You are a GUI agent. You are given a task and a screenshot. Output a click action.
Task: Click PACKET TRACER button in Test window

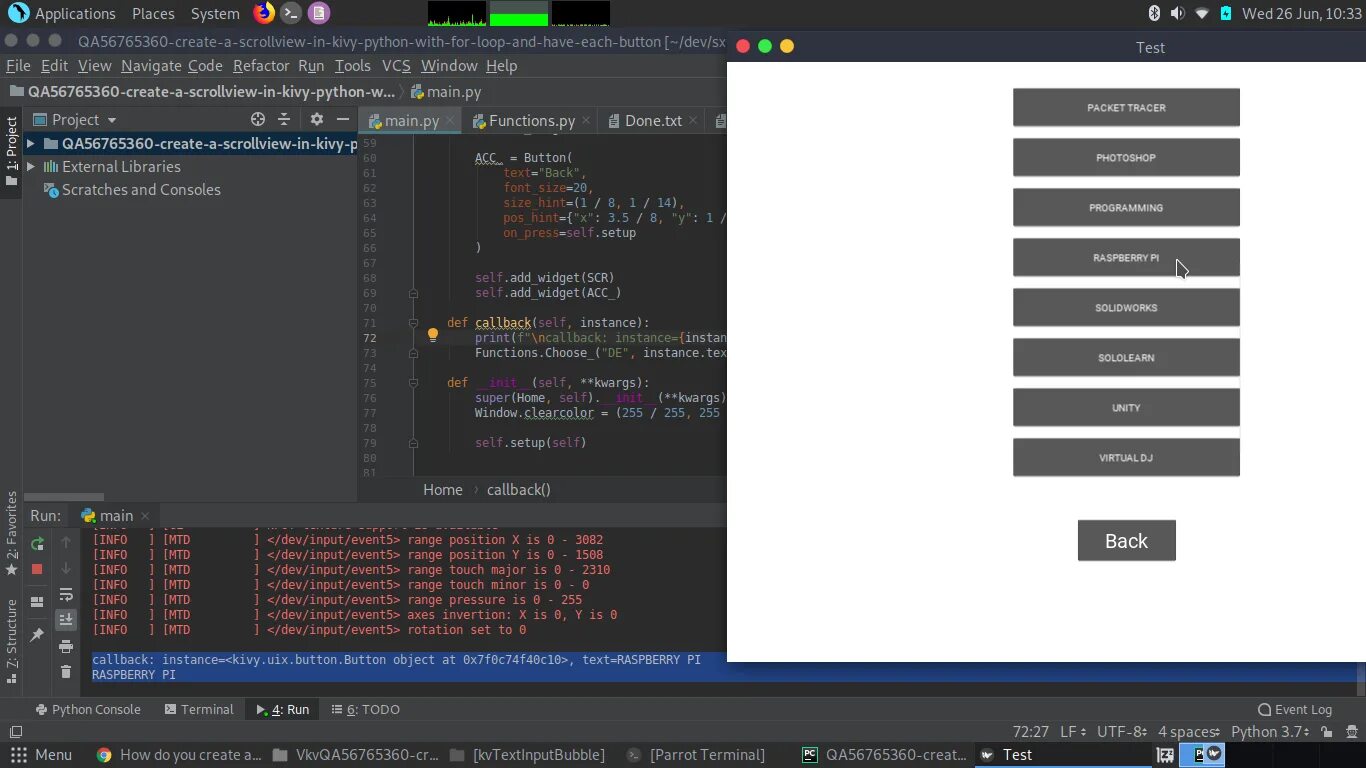(x=1126, y=107)
